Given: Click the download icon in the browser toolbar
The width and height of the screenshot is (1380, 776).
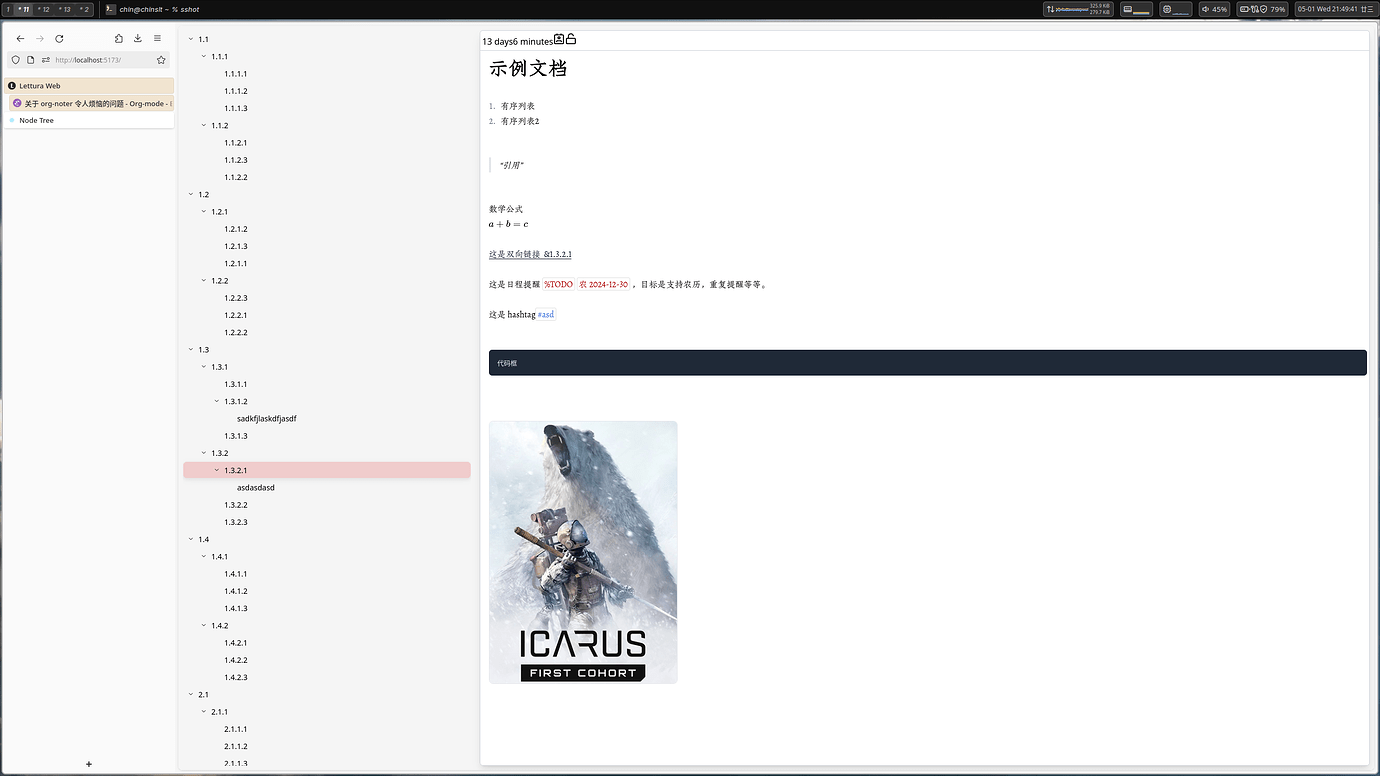Looking at the screenshot, I should point(138,38).
